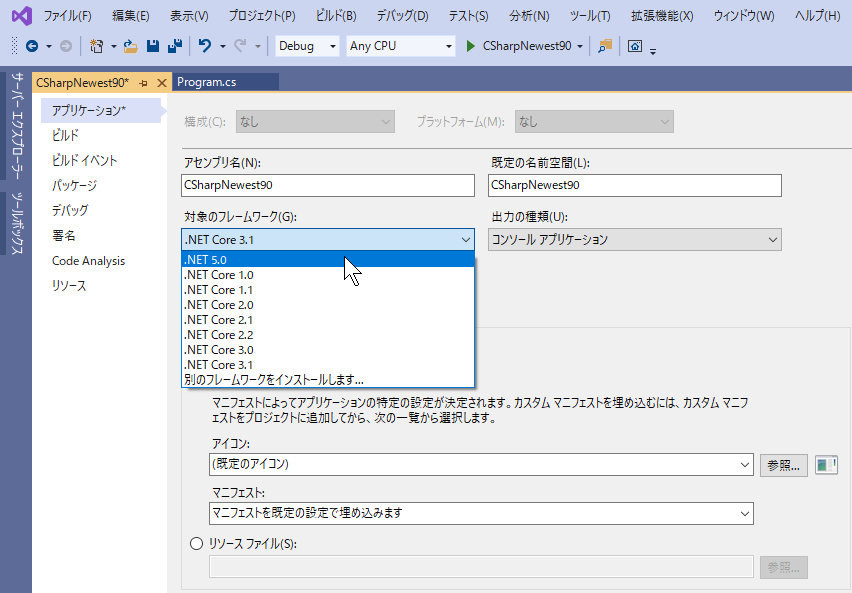Viewport: 852px width, 593px height.
Task: Click the save all icon
Action: pyautogui.click(x=175, y=46)
